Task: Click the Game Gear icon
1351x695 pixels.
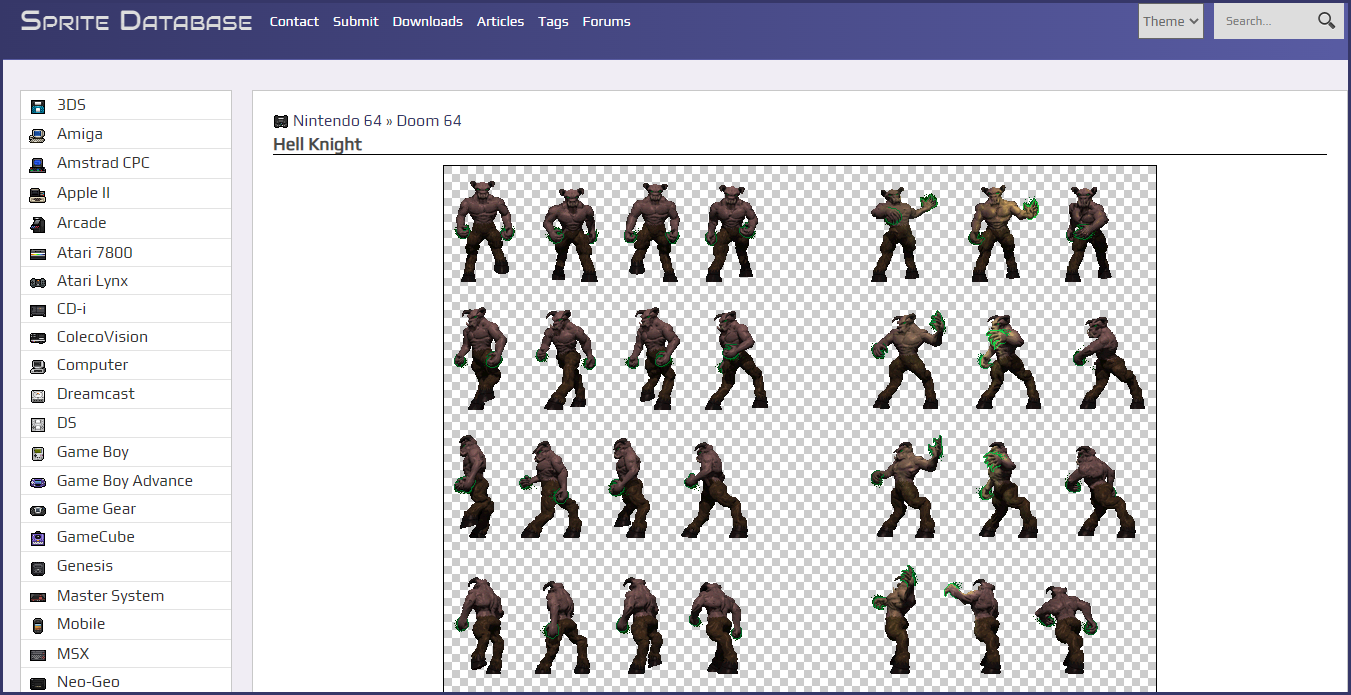Action: (38, 510)
